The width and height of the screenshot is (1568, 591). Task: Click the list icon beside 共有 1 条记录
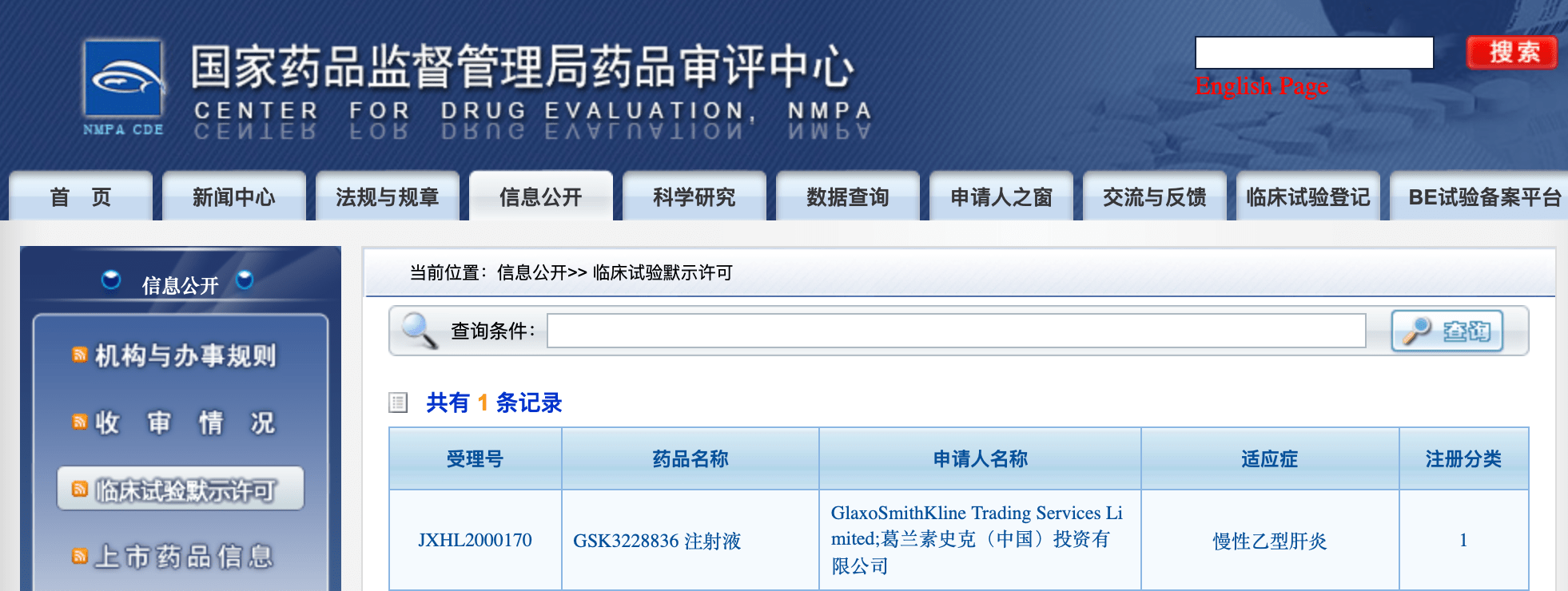tap(398, 403)
